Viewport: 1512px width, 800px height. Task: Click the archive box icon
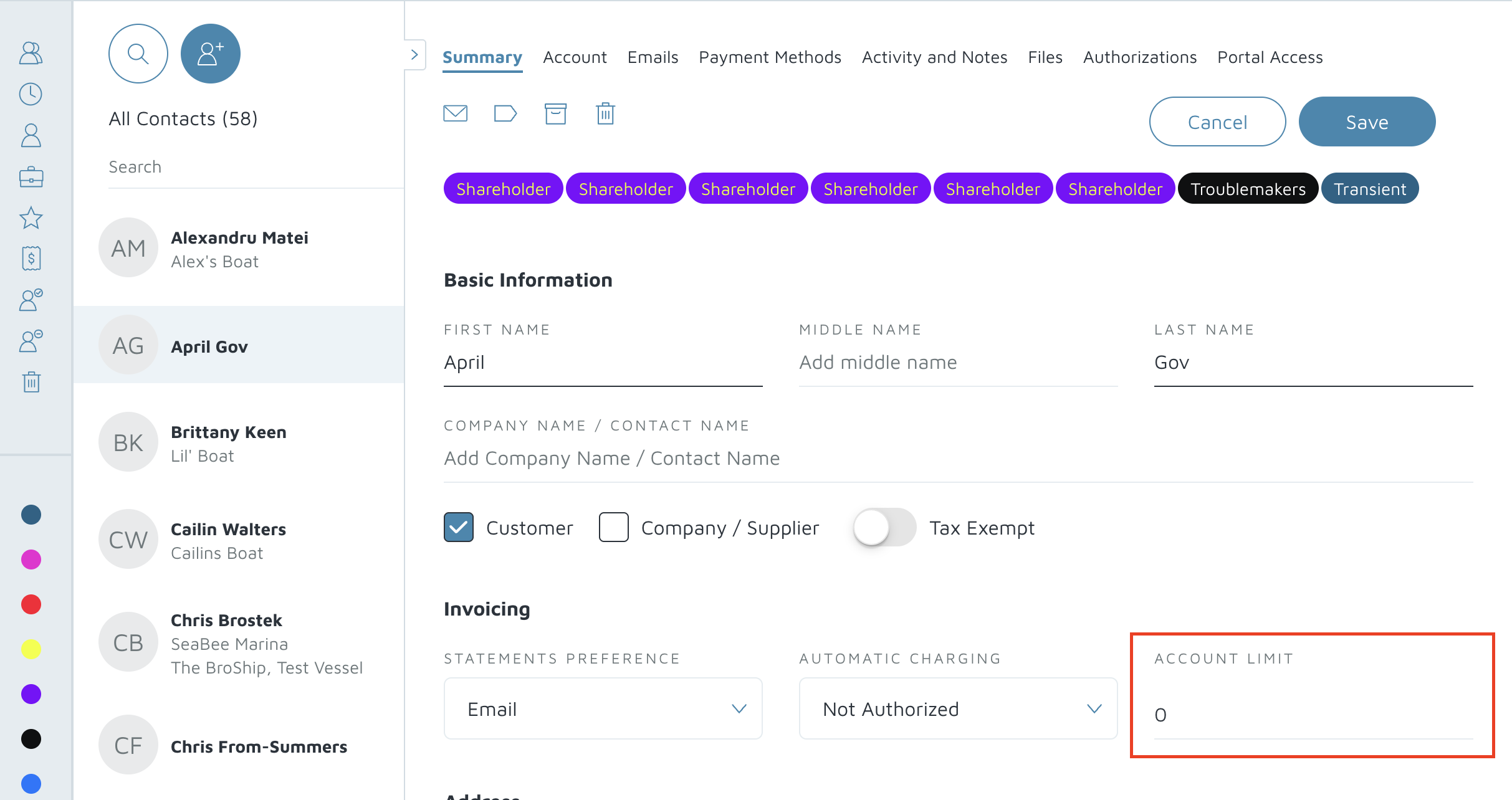pyautogui.click(x=555, y=113)
